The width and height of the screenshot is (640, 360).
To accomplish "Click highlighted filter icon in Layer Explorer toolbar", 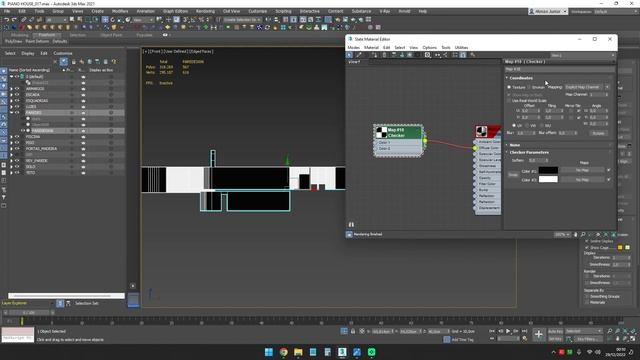I will [64, 62].
